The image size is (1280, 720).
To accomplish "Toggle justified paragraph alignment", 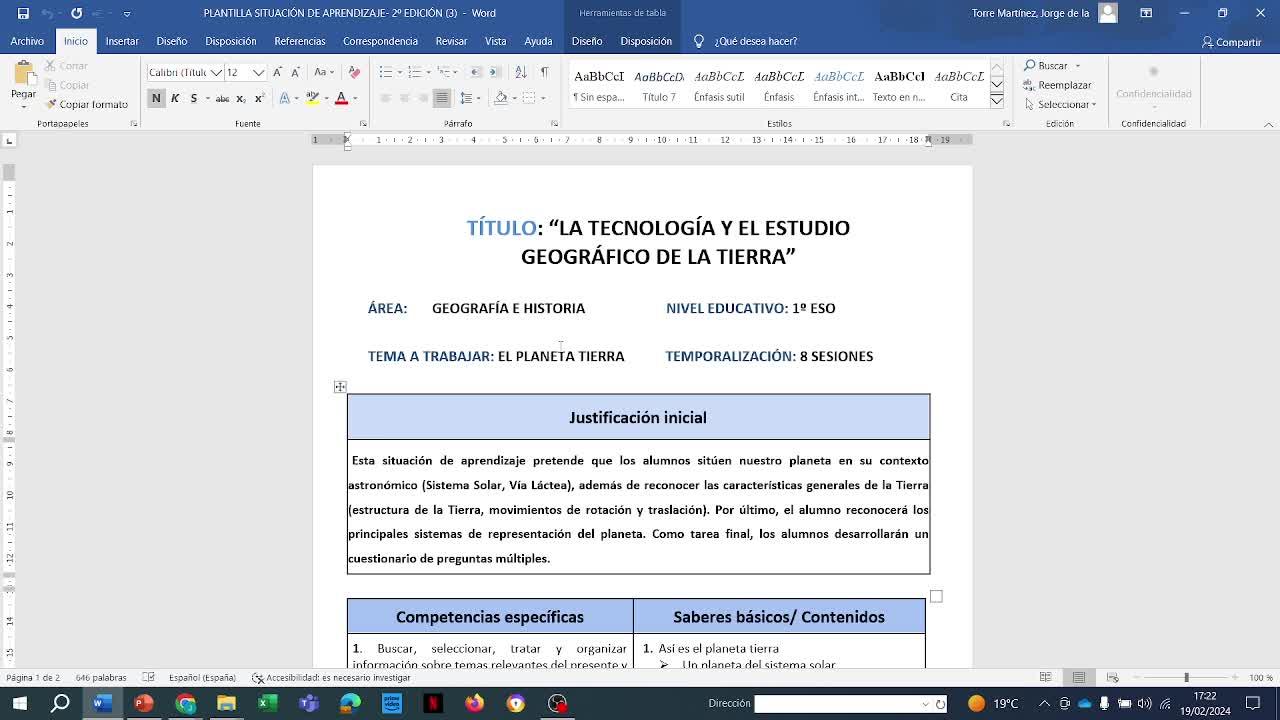I will (441, 98).
